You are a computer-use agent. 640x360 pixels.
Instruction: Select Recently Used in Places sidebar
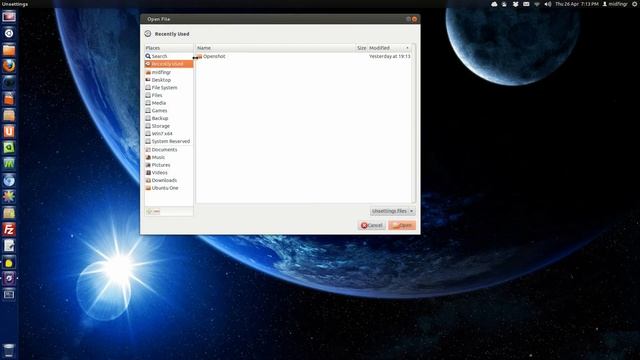pos(169,64)
